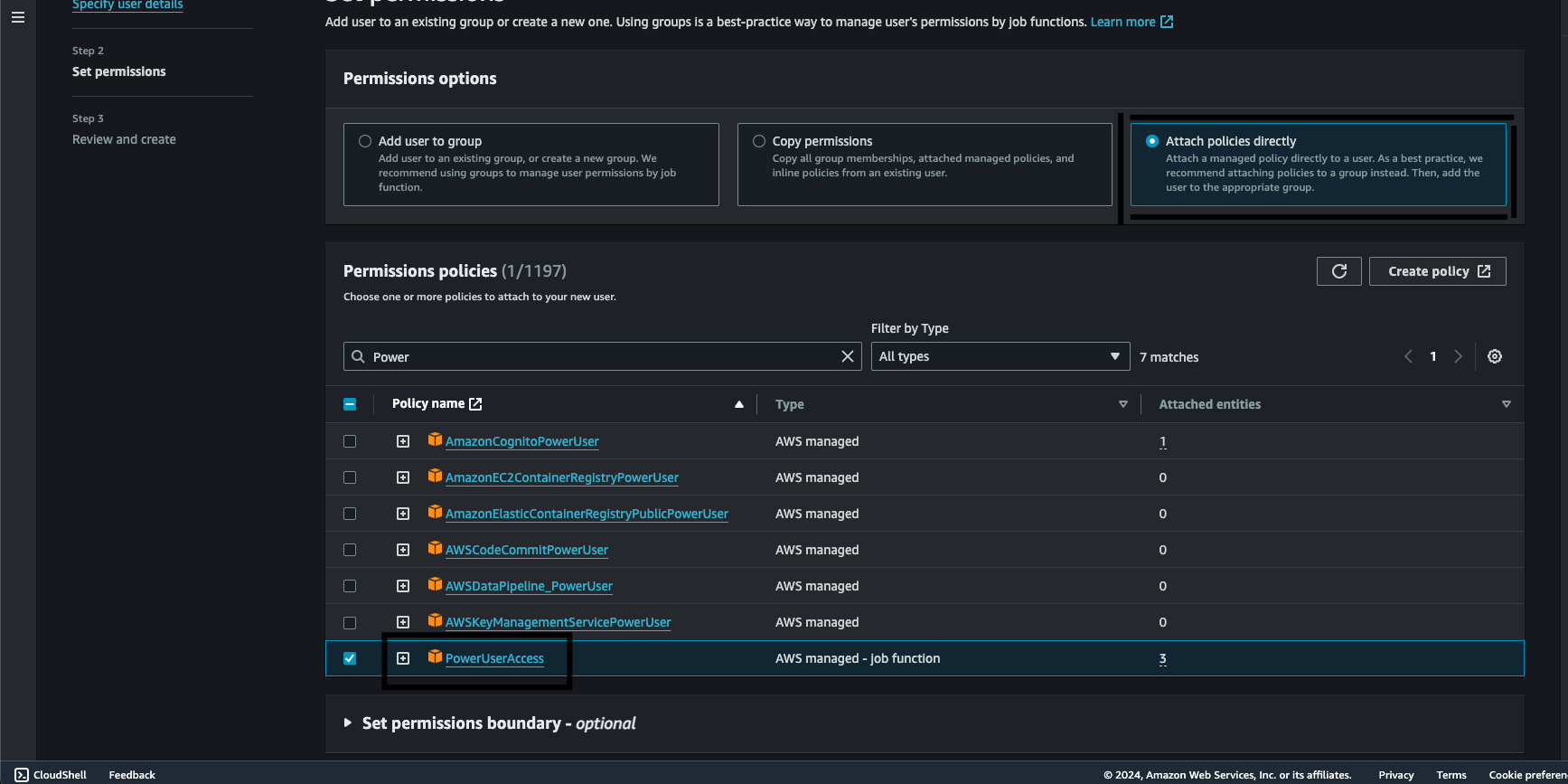Viewport: 1568px width, 784px height.
Task: Open CloudShell terminal icon
Action: pos(22,775)
